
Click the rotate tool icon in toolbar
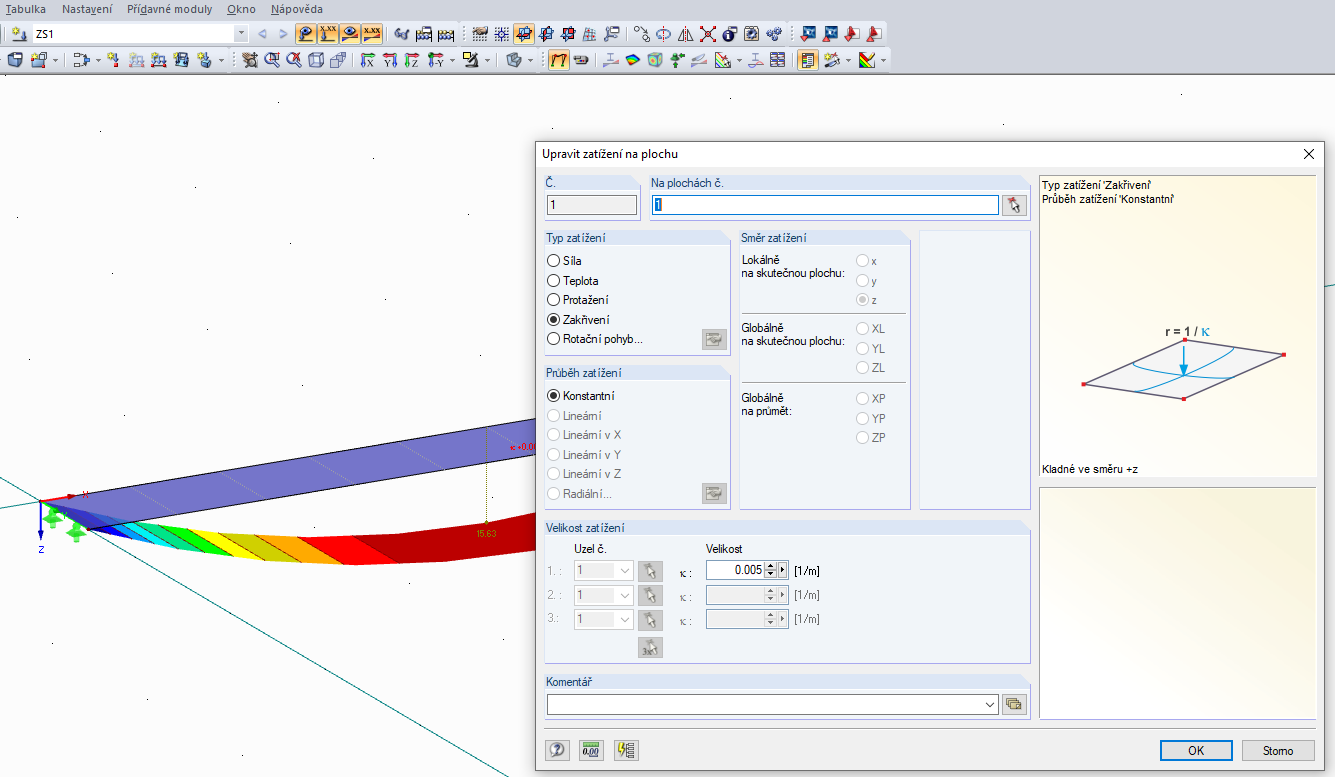(x=663, y=34)
